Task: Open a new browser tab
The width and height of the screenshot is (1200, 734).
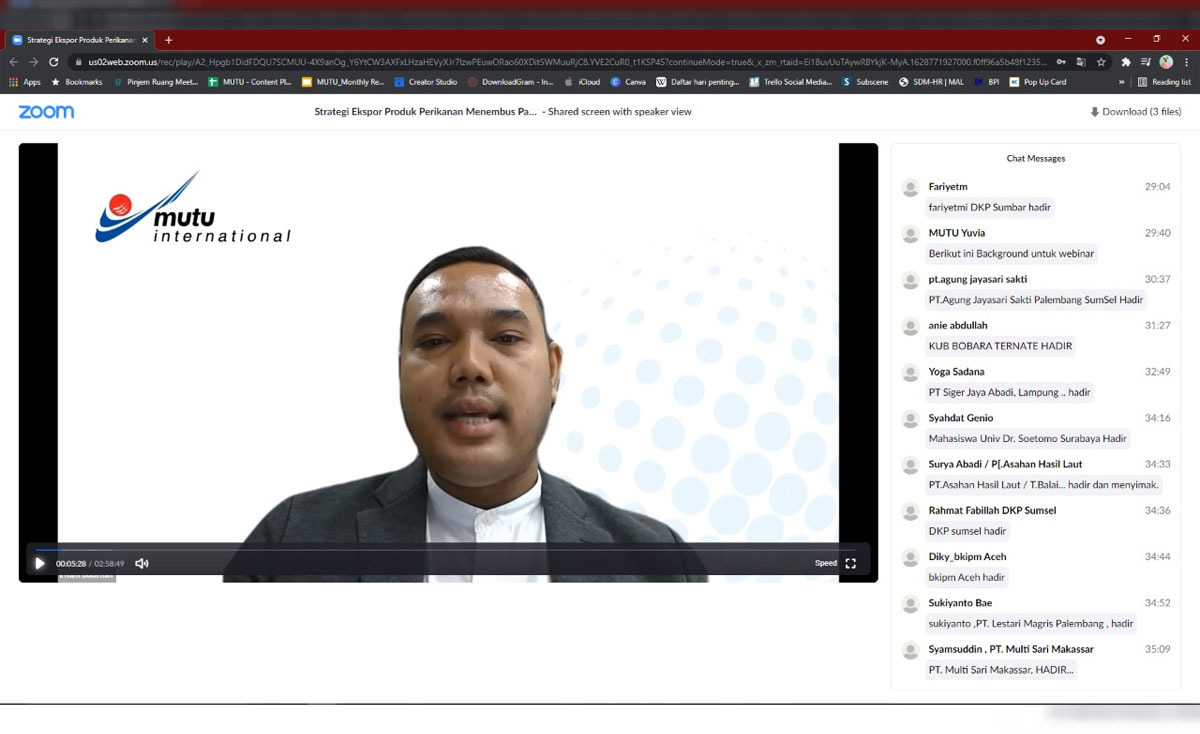Action: [168, 40]
